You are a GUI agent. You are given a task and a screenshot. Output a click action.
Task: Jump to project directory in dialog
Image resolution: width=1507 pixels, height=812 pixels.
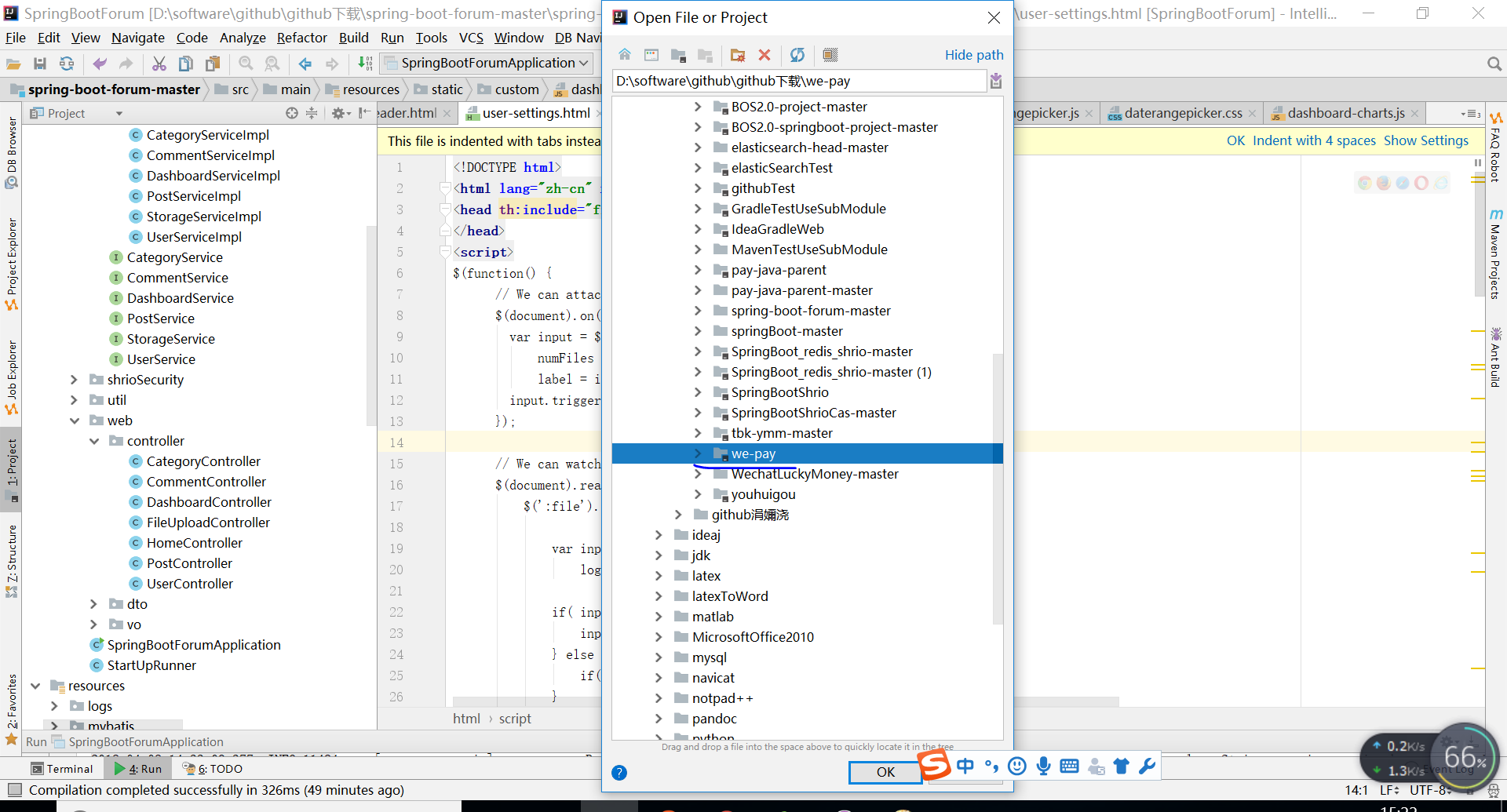(x=678, y=55)
